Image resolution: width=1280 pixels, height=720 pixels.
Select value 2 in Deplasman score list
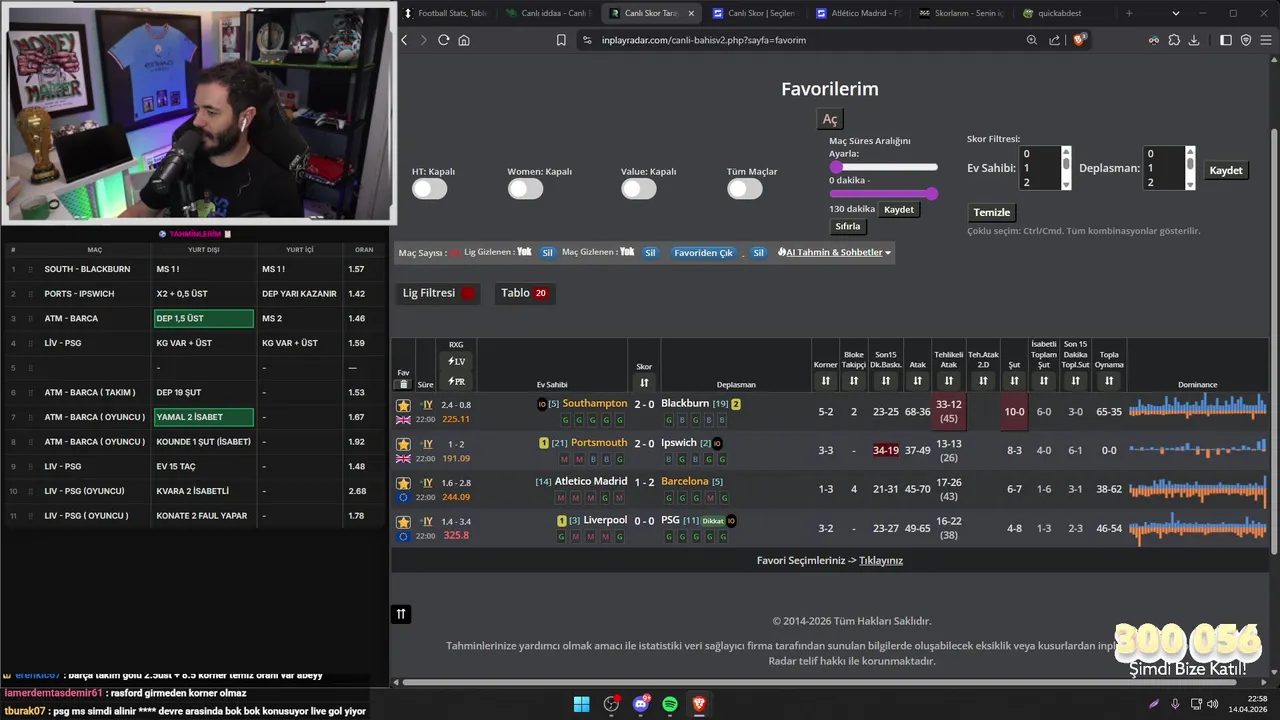[1164, 182]
